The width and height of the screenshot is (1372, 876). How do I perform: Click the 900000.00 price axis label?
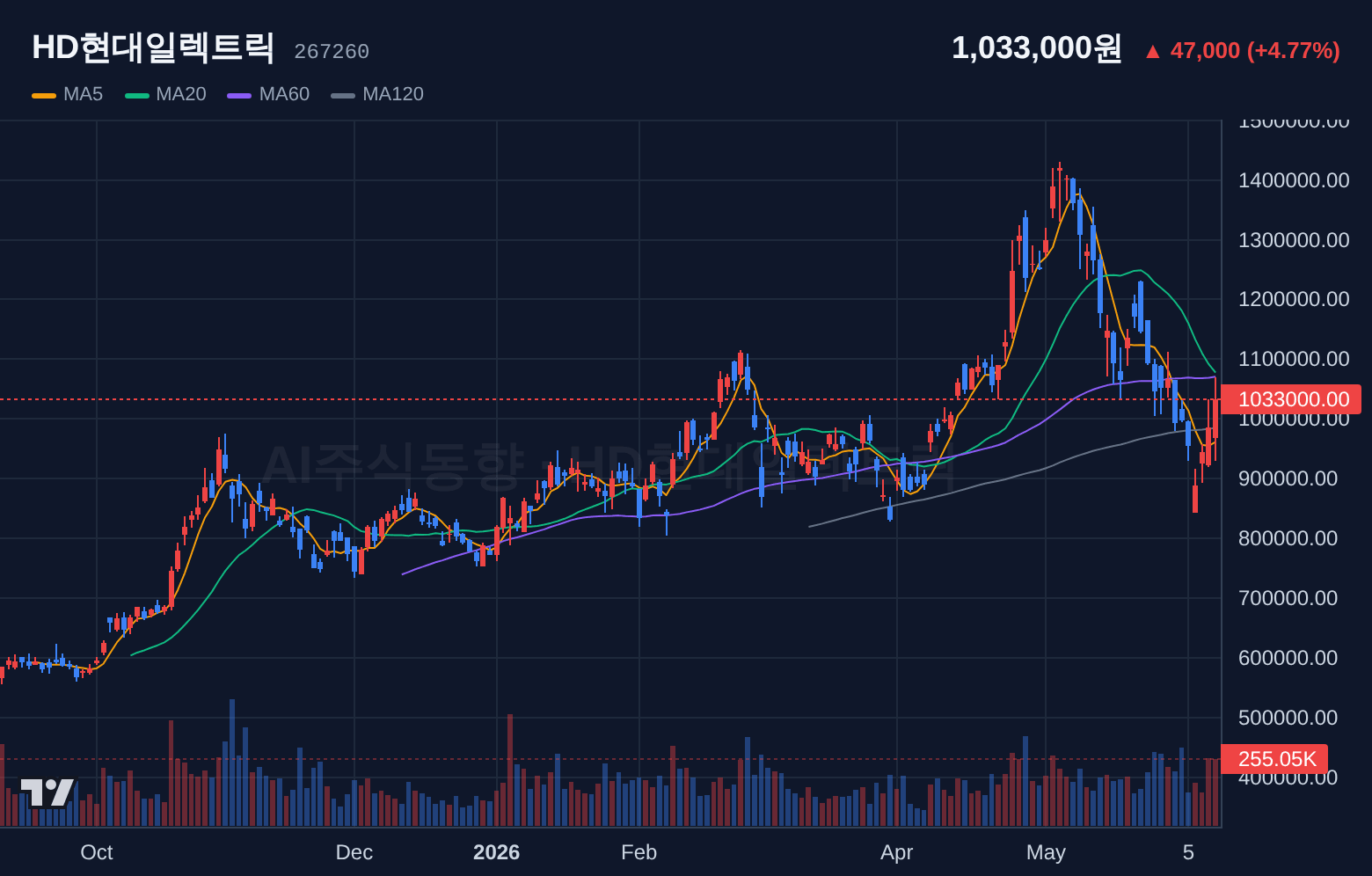pos(1288,478)
